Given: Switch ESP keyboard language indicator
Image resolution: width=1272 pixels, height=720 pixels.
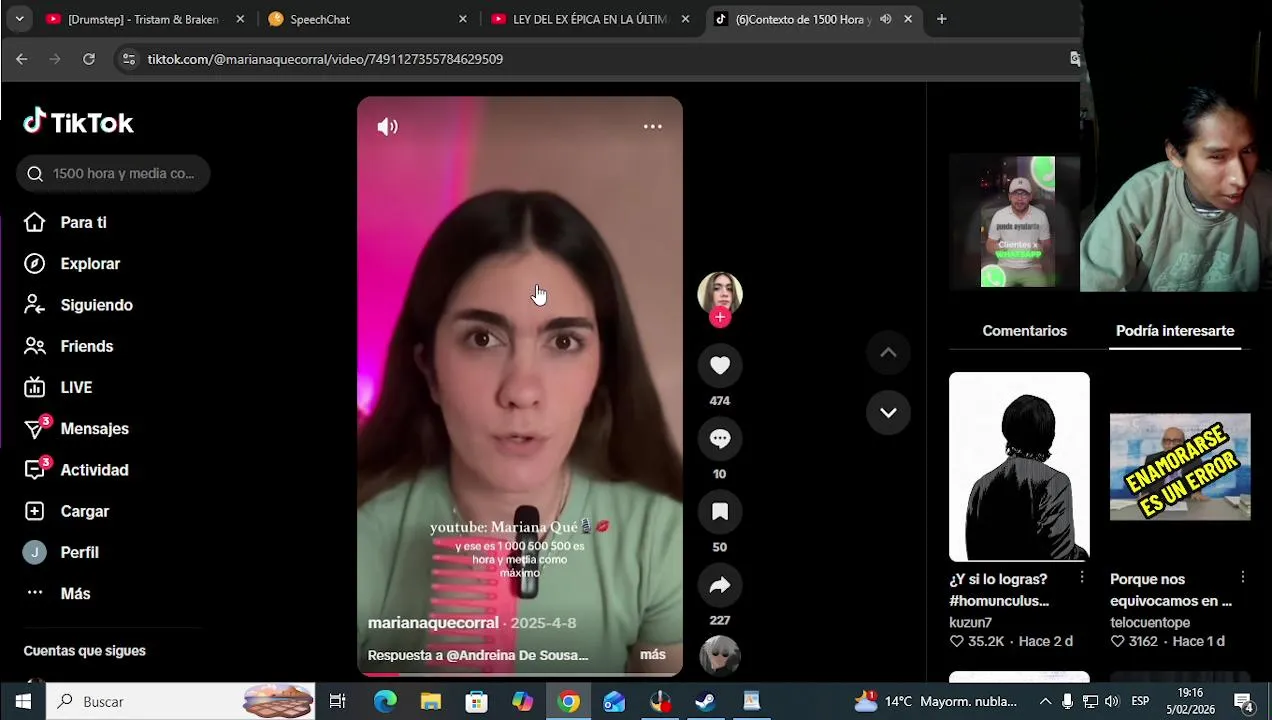Looking at the screenshot, I should 1140,702.
